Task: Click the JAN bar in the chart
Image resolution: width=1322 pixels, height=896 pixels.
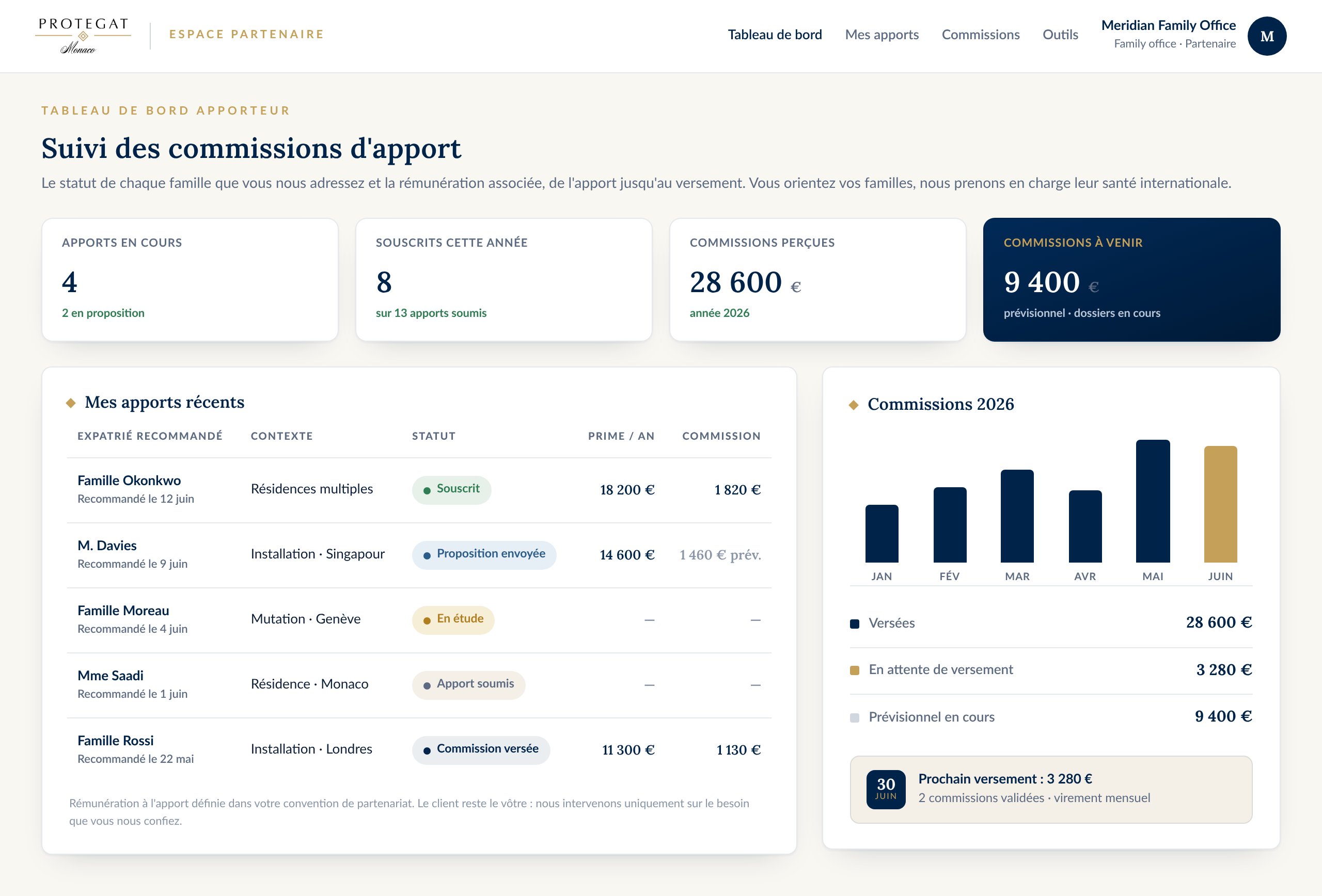Action: point(882,533)
